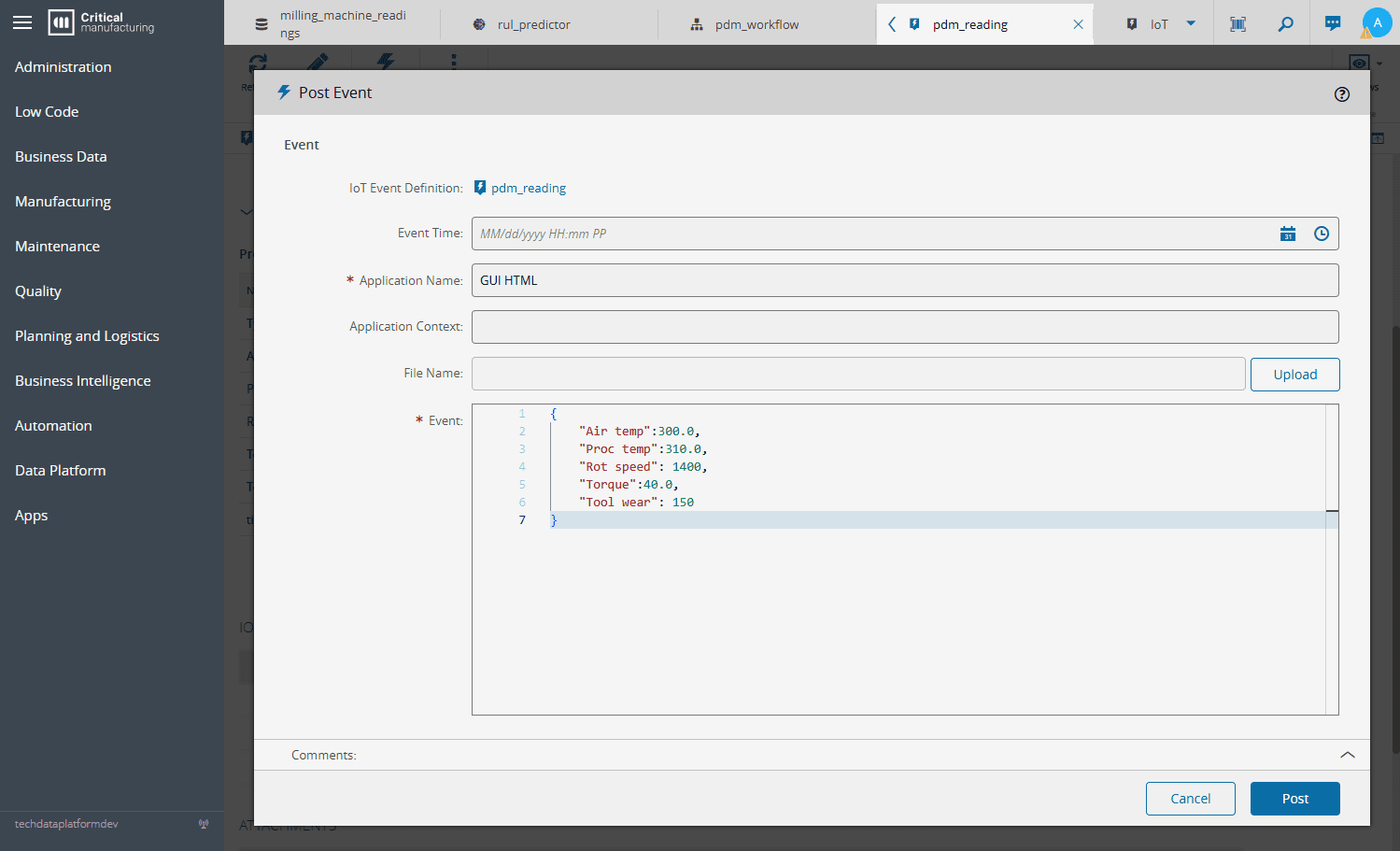Open the chat messages icon
The width and height of the screenshot is (1400, 851).
(1333, 24)
